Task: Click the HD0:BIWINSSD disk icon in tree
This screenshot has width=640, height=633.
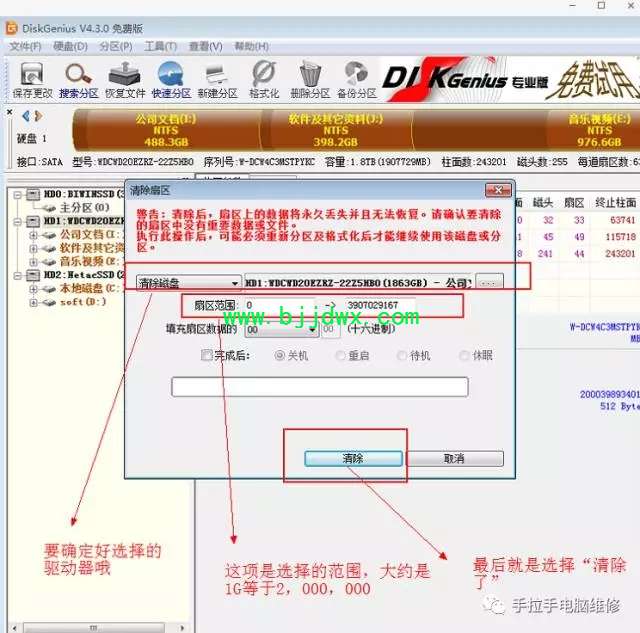Action: pyautogui.click(x=33, y=194)
